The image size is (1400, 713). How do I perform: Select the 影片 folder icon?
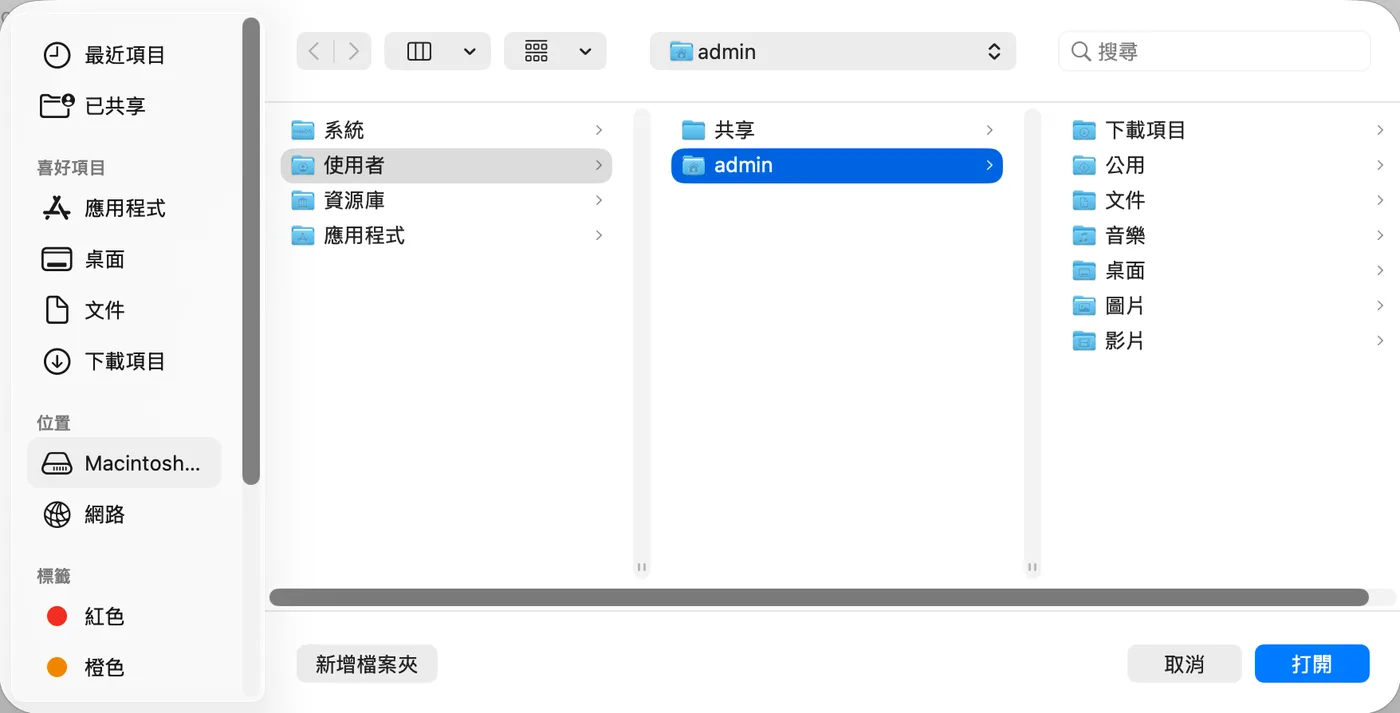[x=1084, y=341]
